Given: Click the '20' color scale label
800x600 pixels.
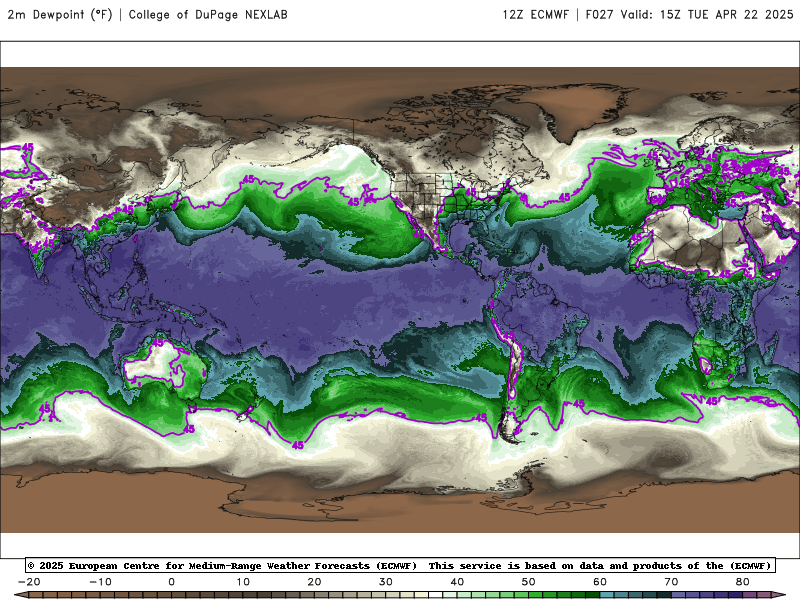Looking at the screenshot, I should (x=314, y=582).
